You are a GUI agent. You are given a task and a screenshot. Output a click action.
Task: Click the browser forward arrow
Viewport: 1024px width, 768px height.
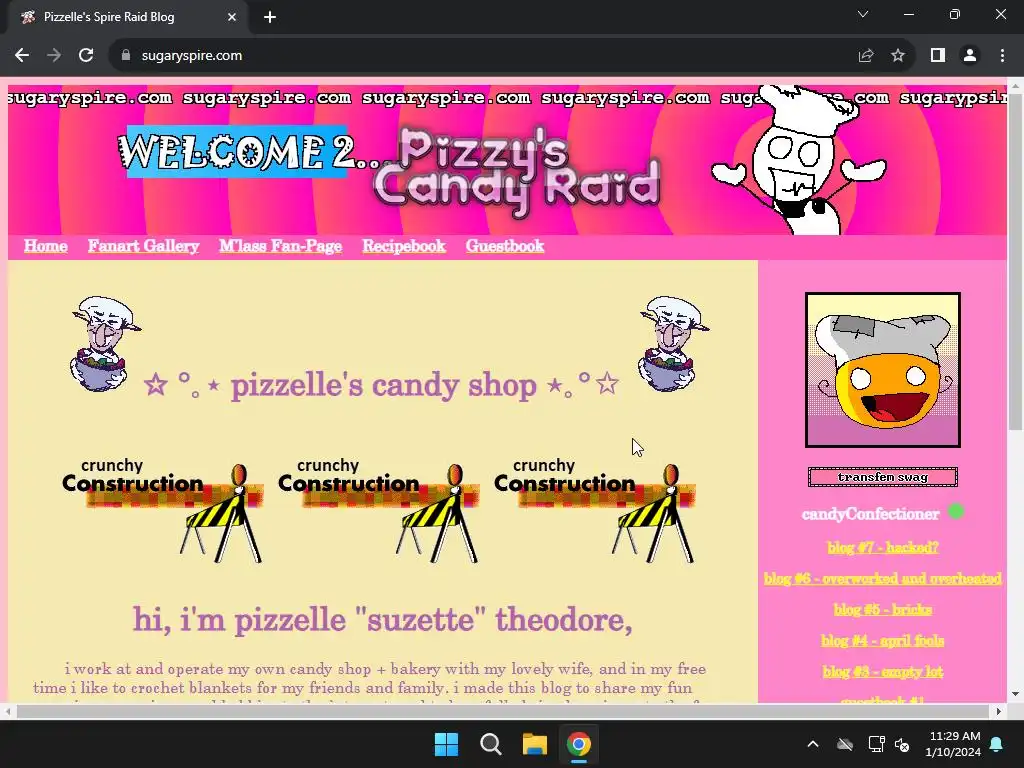(54, 56)
